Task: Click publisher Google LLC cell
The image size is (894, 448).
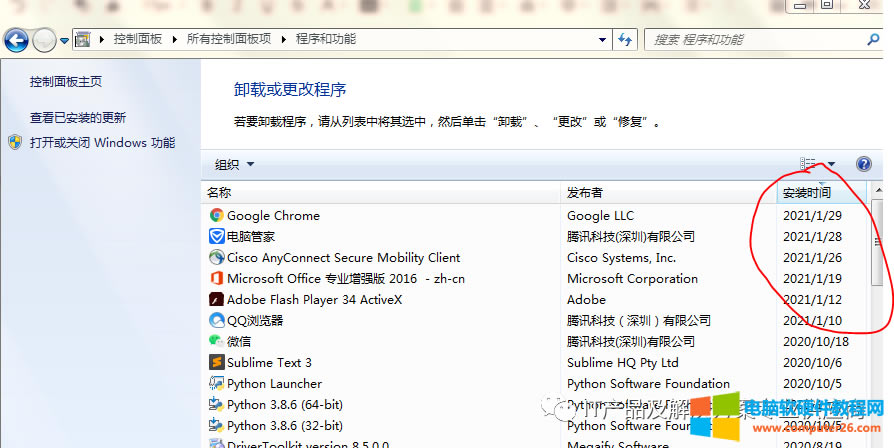Action: [600, 215]
